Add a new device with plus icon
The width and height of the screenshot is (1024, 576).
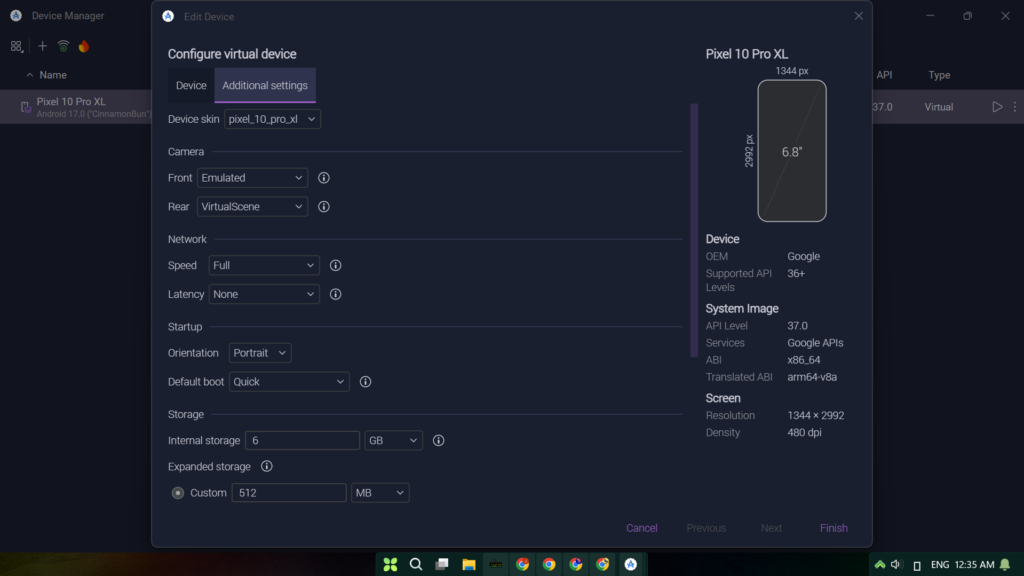pyautogui.click(x=42, y=46)
